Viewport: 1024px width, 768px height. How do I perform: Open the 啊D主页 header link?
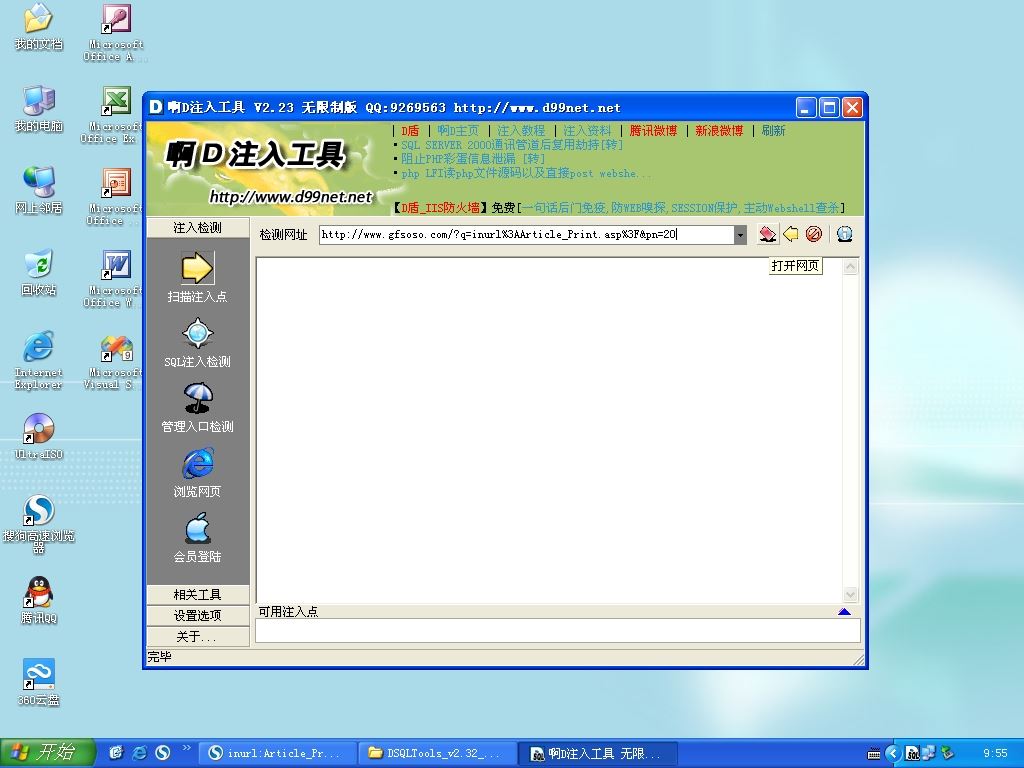coord(458,131)
